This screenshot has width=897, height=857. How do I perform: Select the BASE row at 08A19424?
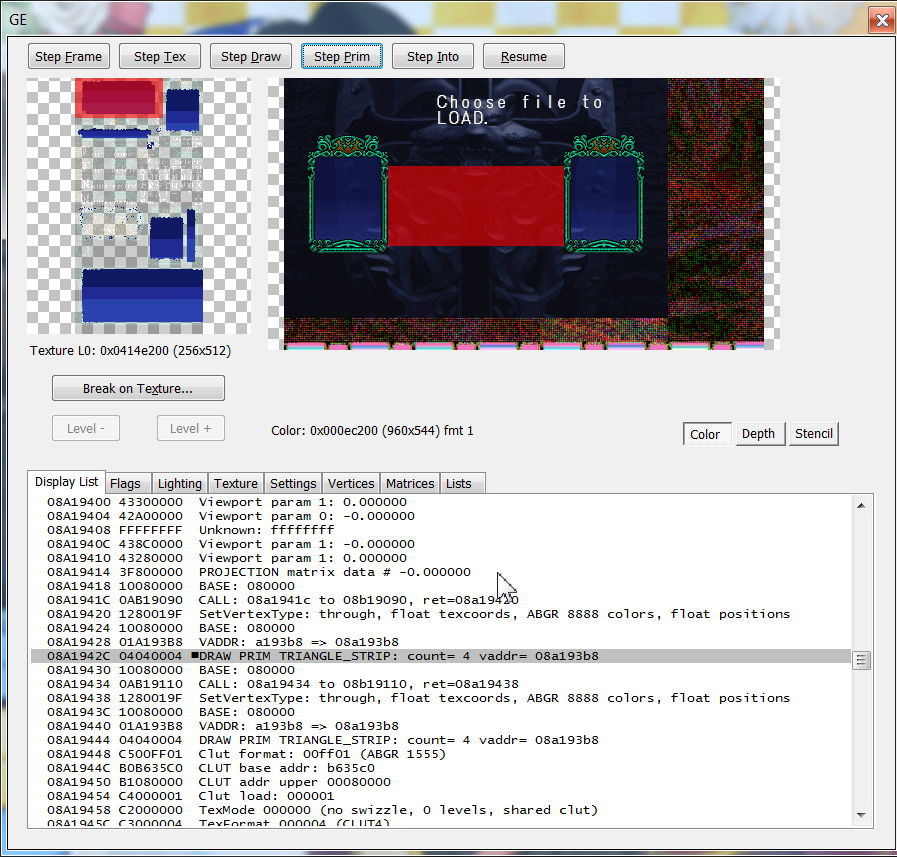(x=440, y=628)
